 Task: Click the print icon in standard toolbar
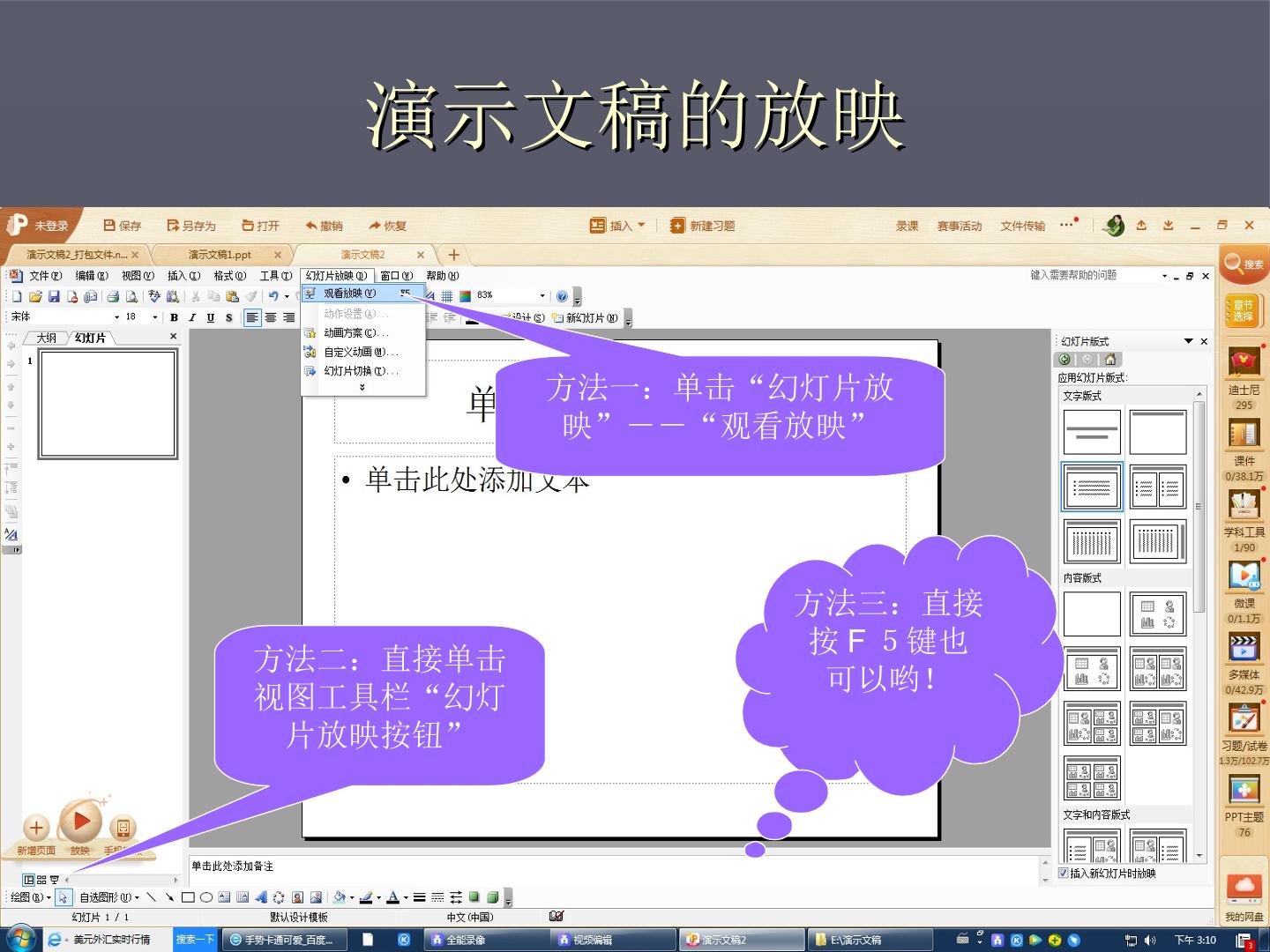(x=113, y=297)
